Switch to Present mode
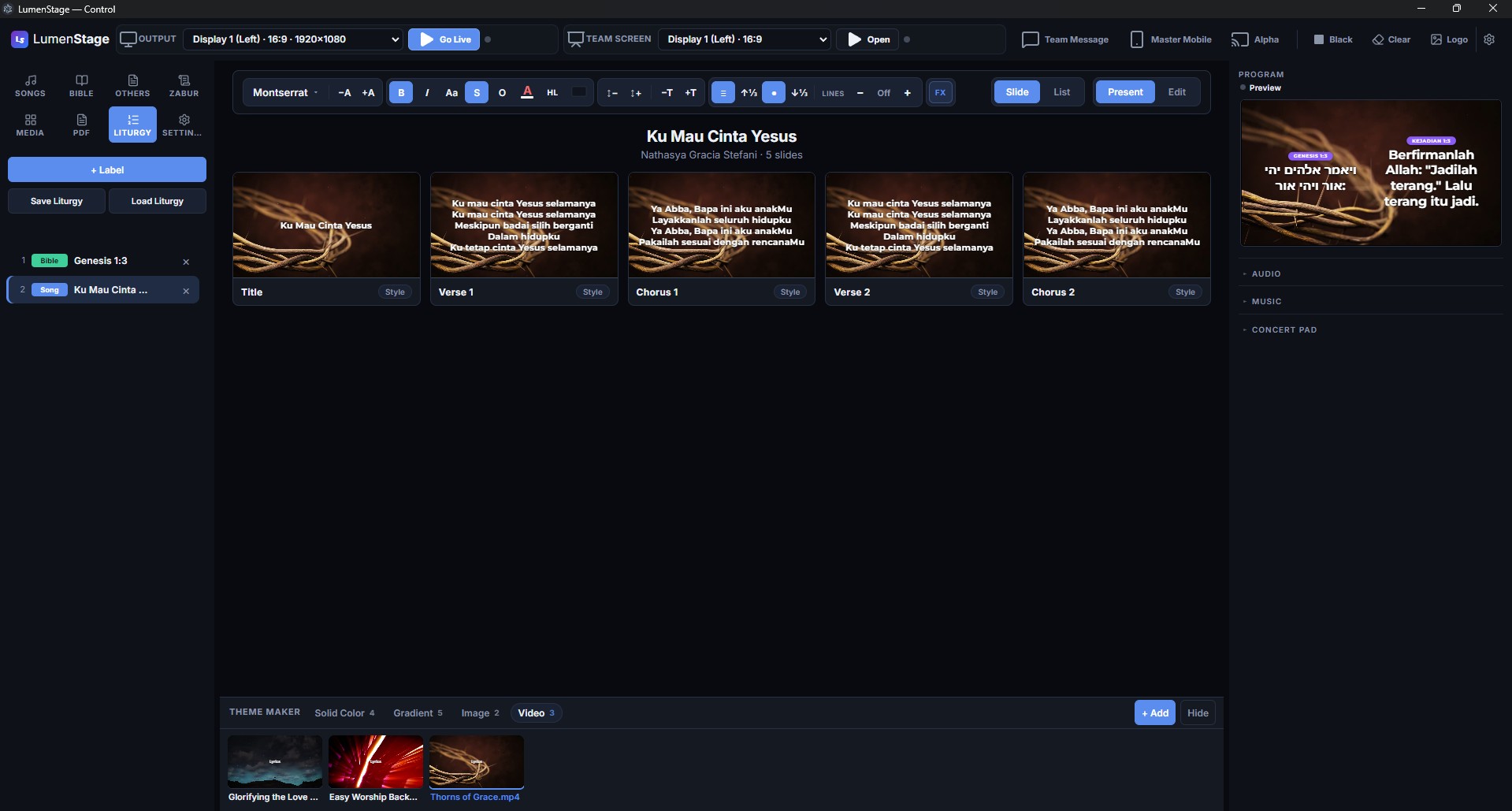 (1125, 92)
